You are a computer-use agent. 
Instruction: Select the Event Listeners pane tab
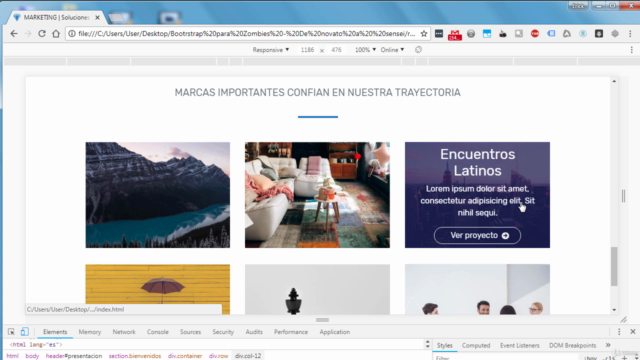[520, 345]
